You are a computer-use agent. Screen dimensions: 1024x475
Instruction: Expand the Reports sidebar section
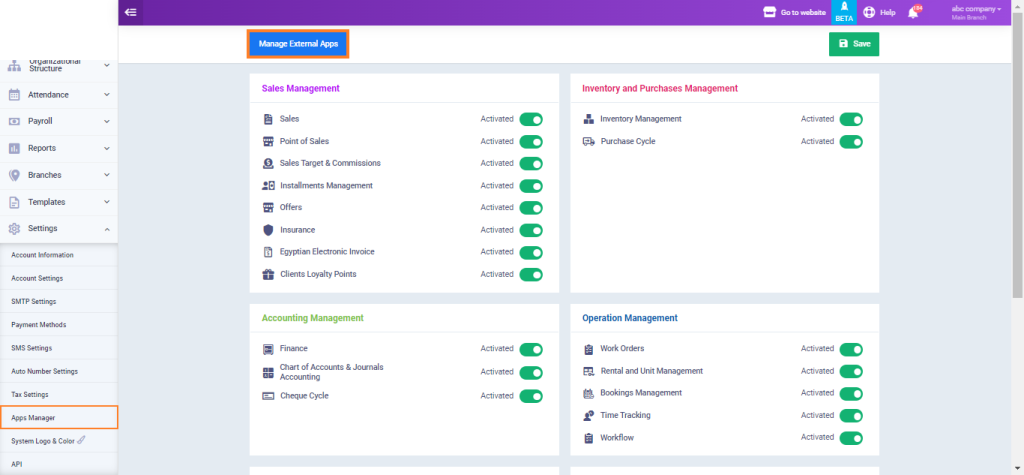click(59, 148)
